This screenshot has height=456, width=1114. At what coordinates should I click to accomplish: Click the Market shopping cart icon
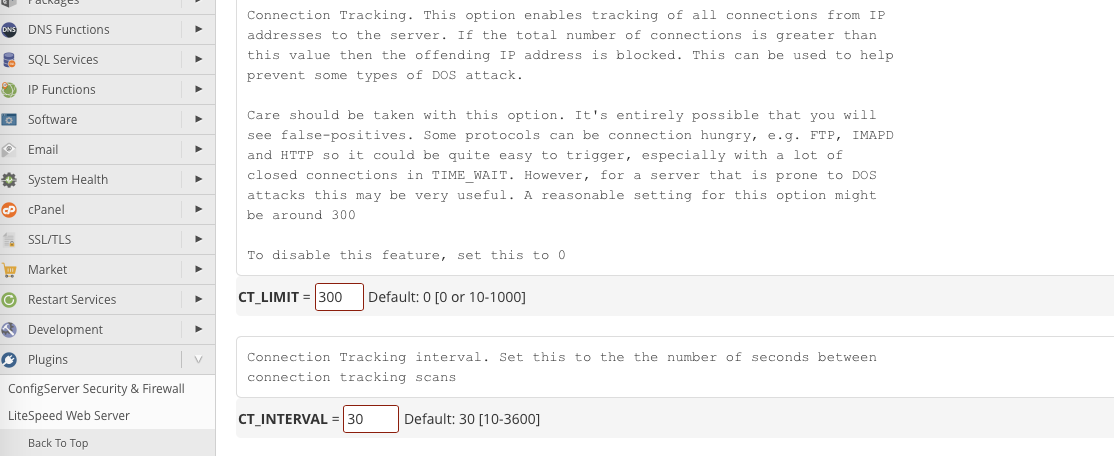point(9,270)
